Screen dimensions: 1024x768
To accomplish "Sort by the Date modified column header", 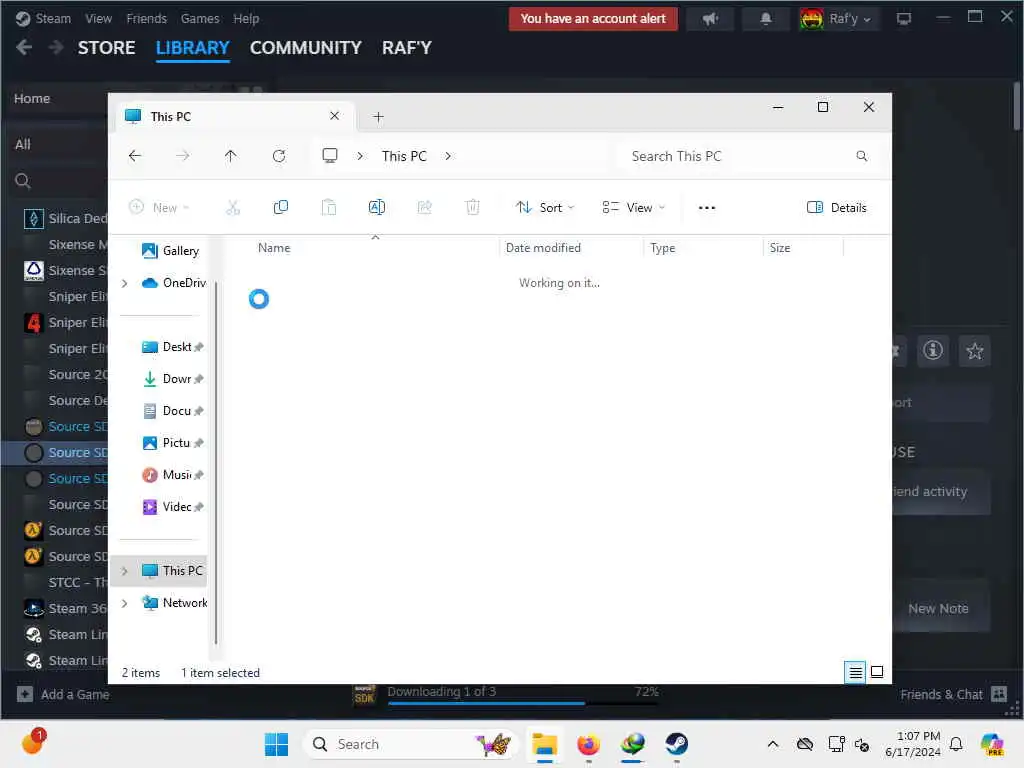I will pyautogui.click(x=543, y=248).
